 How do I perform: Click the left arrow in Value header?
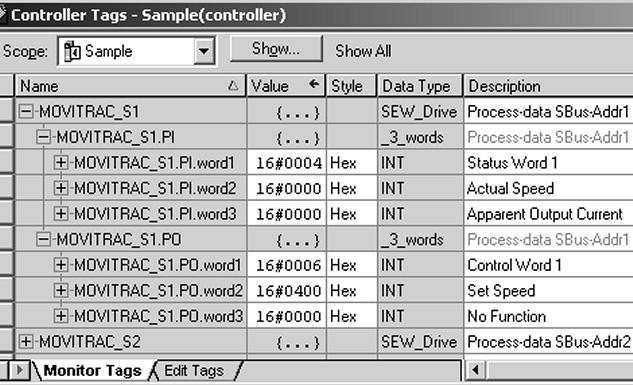tap(314, 84)
